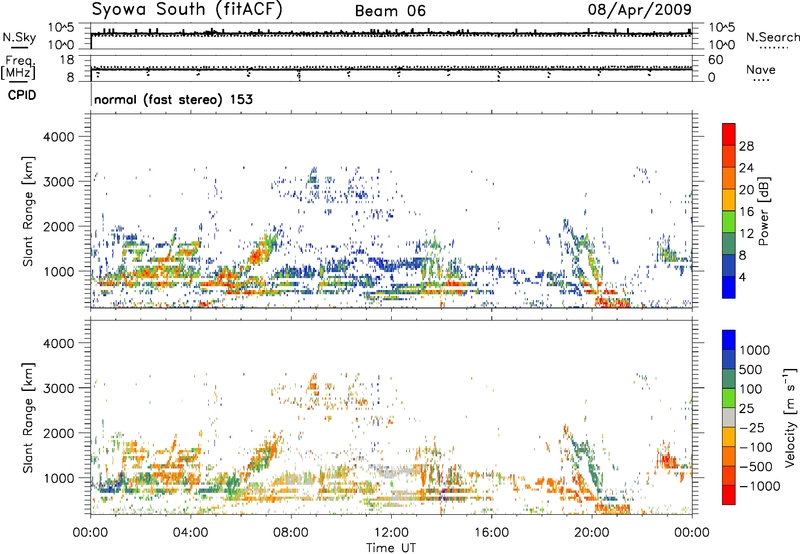The image size is (800, 554).
Task: Pick the gray -25 to 25 velocity segment
Action: pos(729,417)
